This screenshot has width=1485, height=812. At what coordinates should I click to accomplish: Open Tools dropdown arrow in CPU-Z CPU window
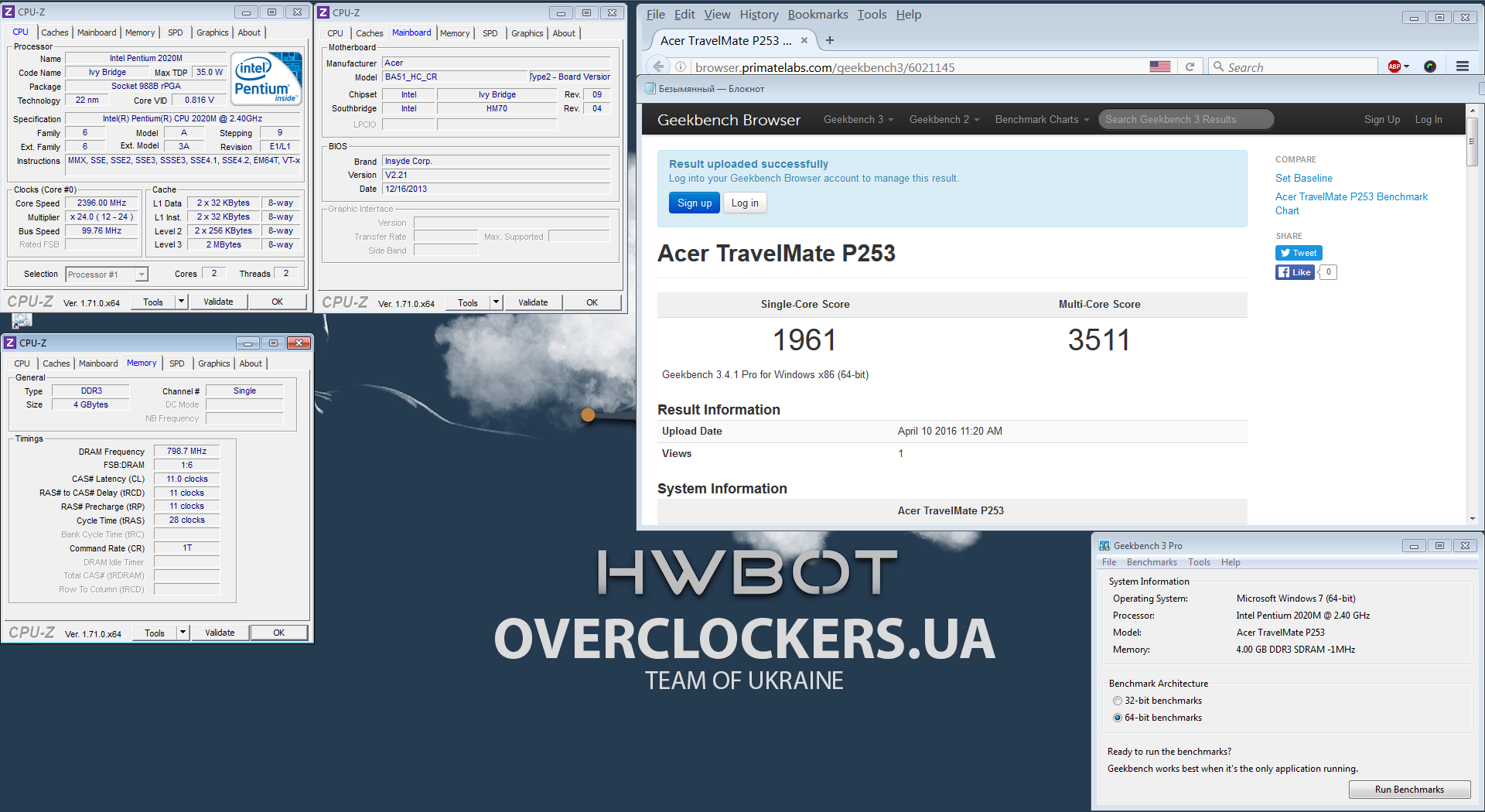(182, 302)
